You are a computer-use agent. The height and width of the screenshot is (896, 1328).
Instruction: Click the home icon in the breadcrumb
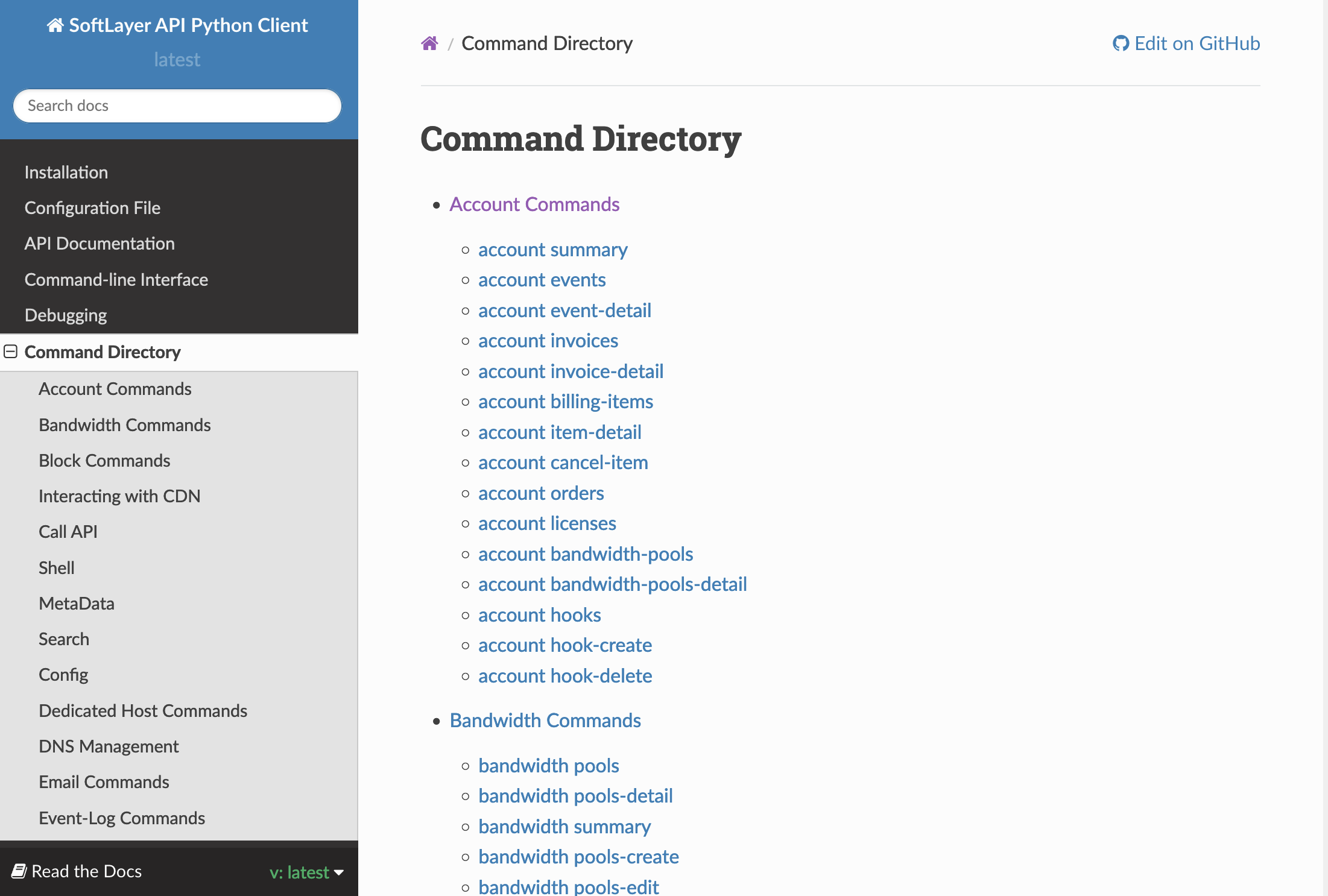pyautogui.click(x=429, y=42)
